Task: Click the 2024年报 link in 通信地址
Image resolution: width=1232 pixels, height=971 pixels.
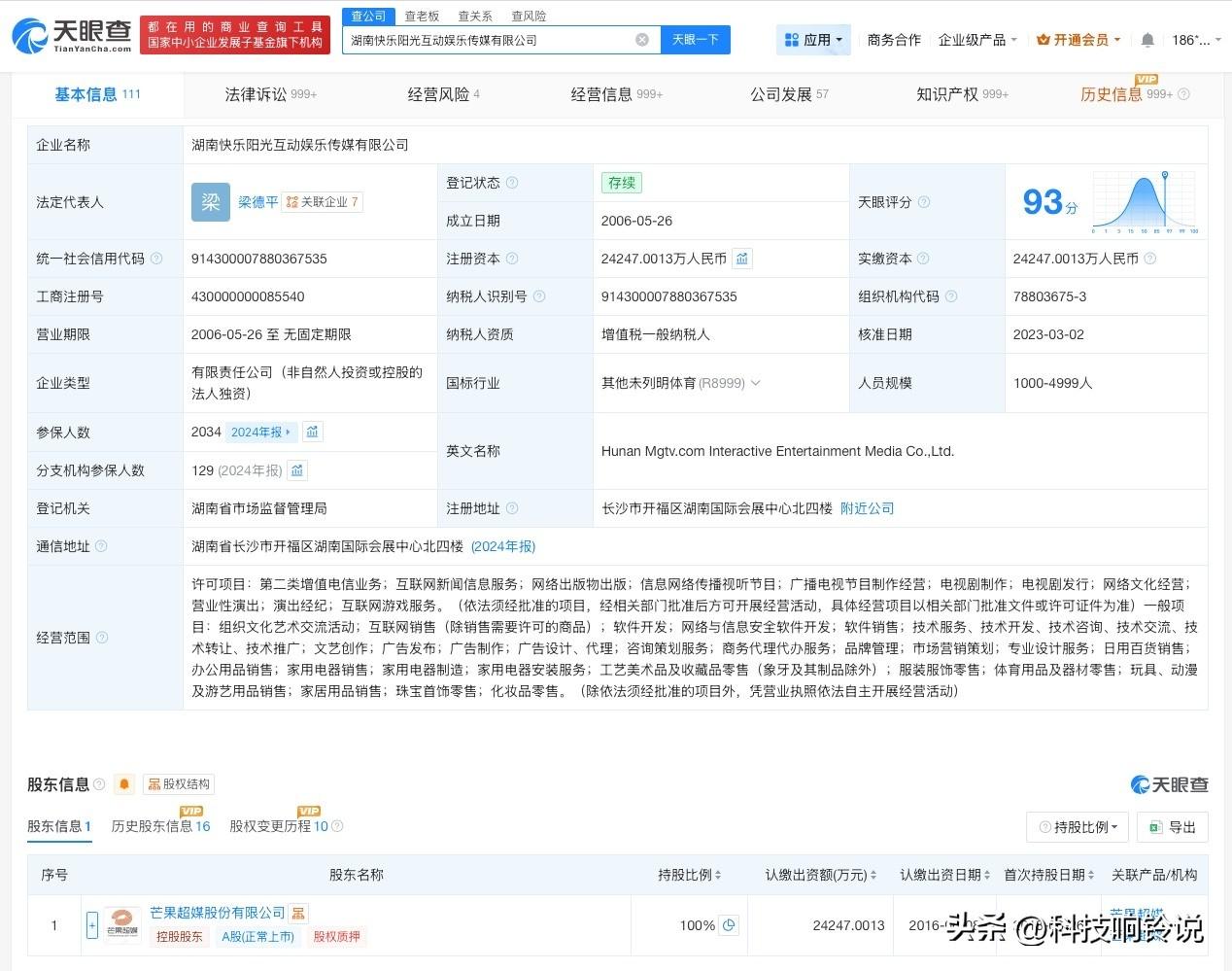Action: tap(503, 546)
